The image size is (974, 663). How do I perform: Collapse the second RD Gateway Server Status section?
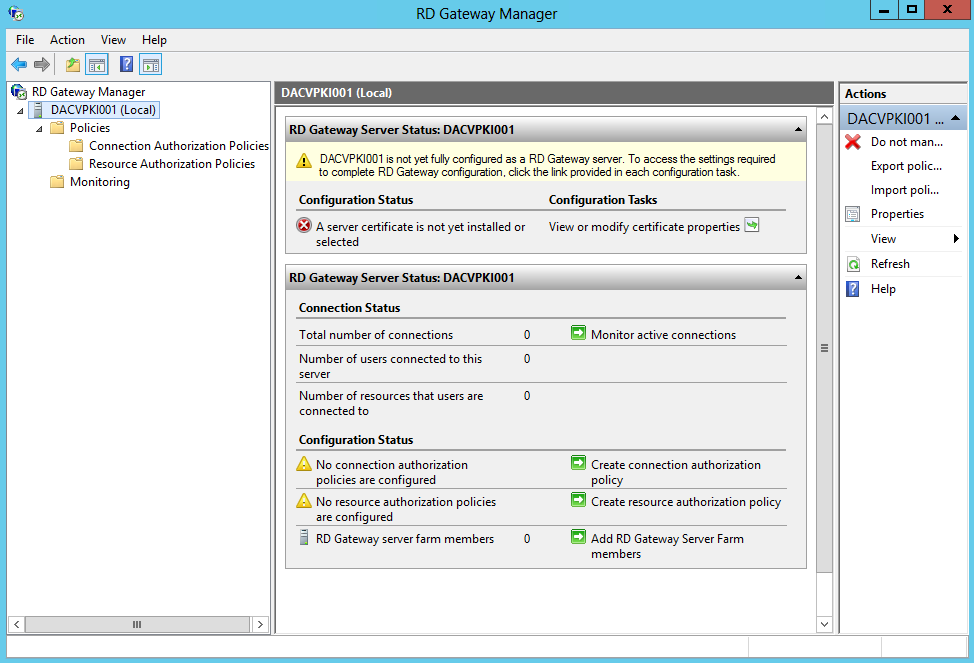pos(798,278)
